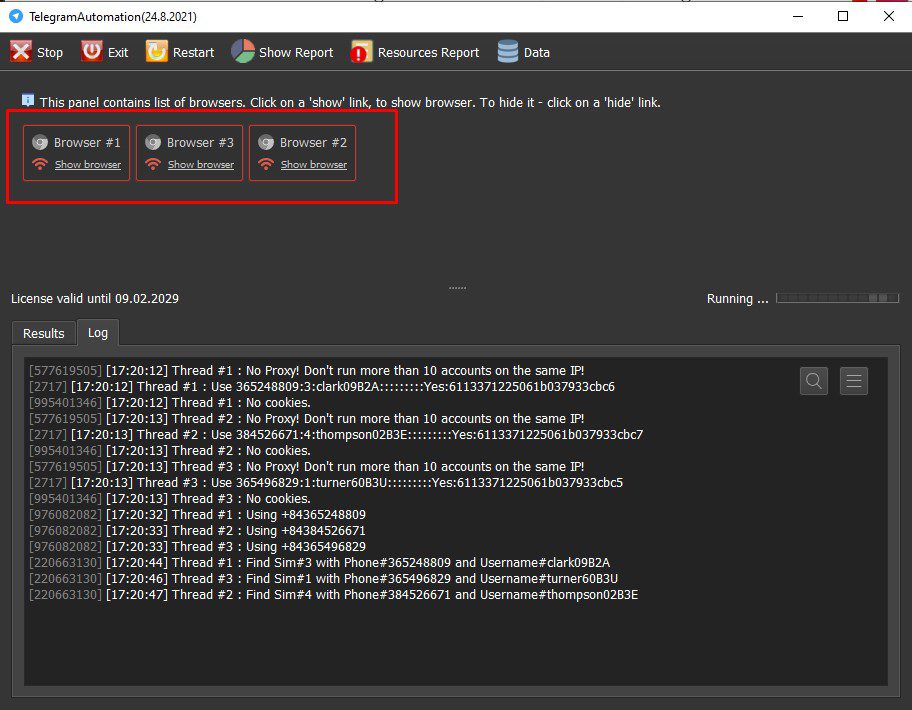Click log line 'Find Sim#1 with Phone#365496829'

(x=323, y=579)
